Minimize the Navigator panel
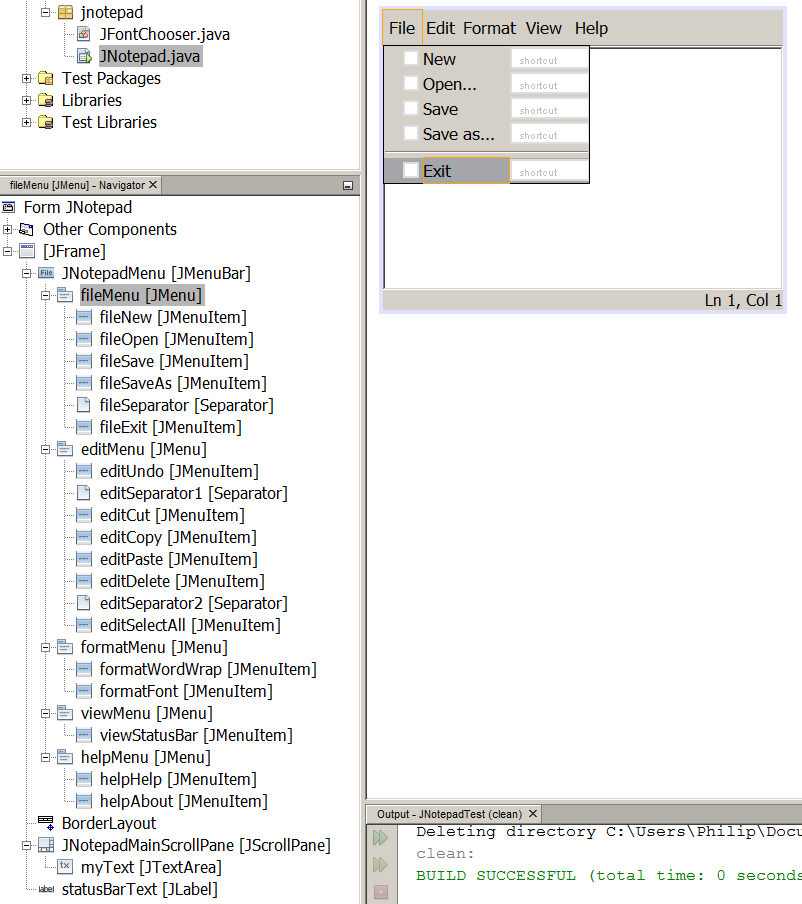The width and height of the screenshot is (802, 904). click(x=347, y=185)
